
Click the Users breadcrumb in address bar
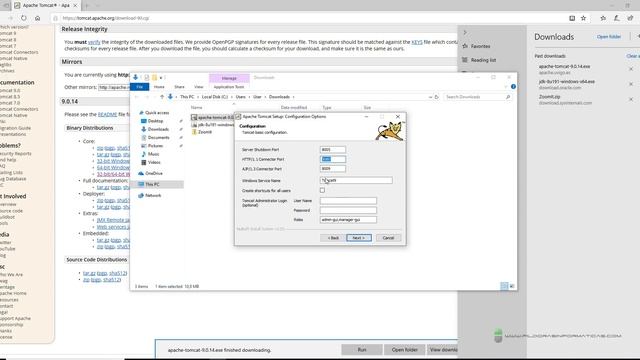point(240,97)
